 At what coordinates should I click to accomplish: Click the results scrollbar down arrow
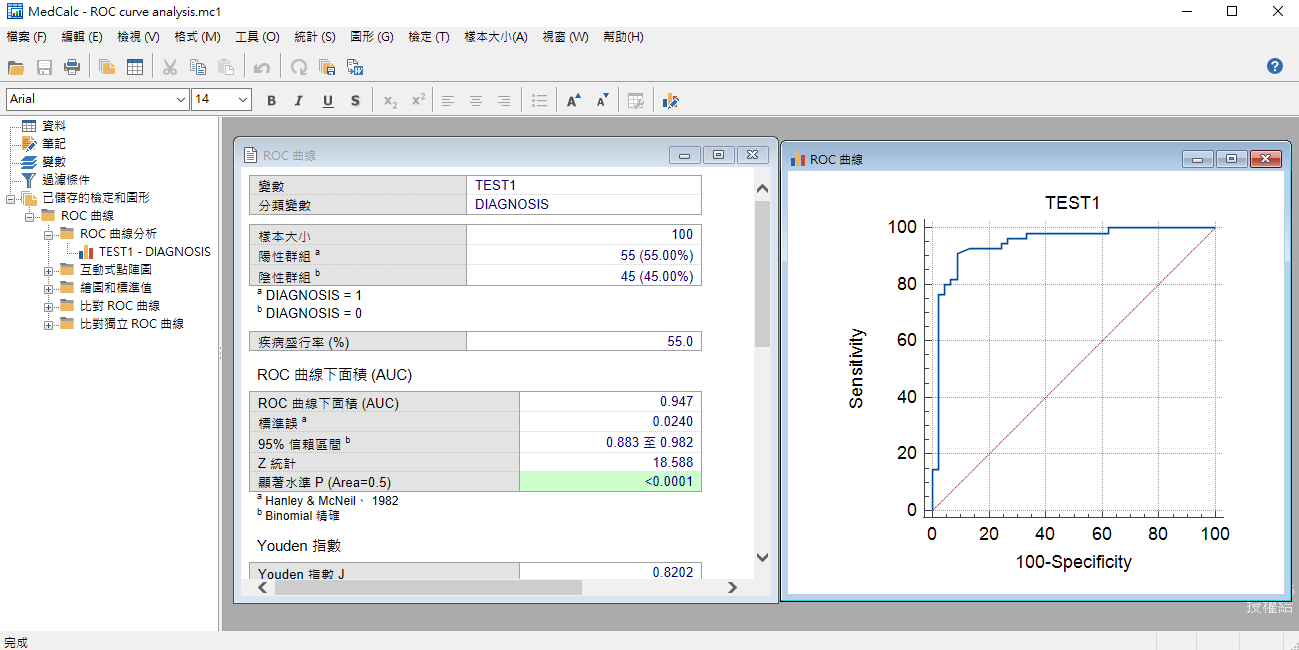762,557
